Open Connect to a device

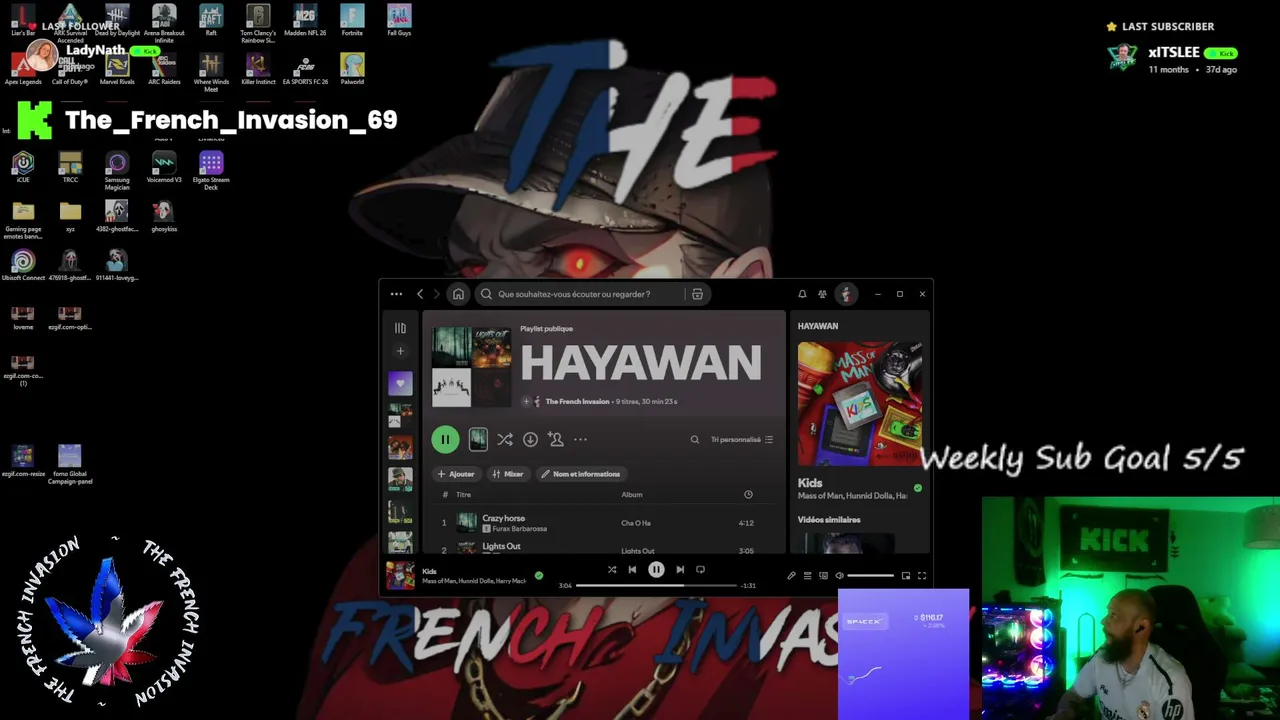(x=823, y=575)
